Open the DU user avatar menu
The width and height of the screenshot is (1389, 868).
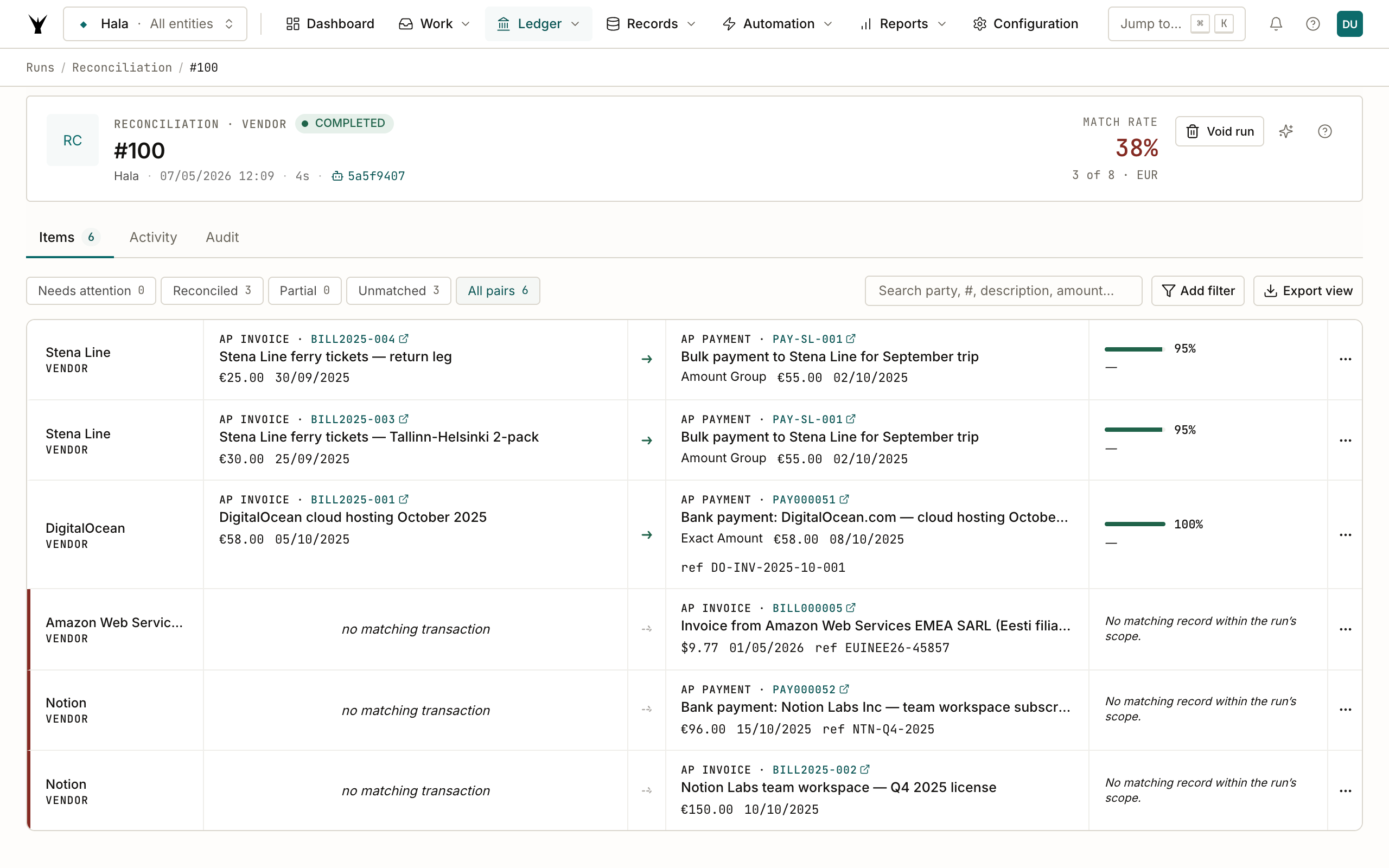(1349, 23)
